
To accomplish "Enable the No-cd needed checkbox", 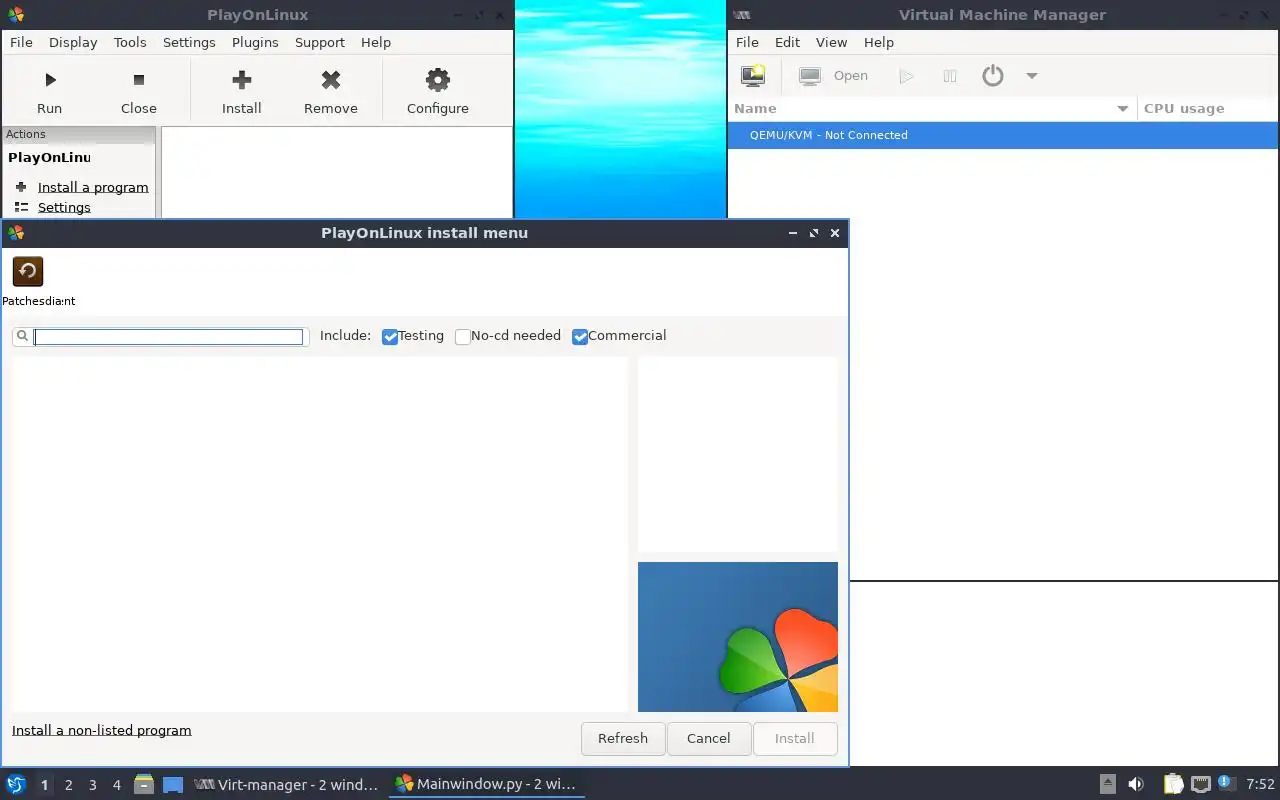I will (x=462, y=337).
